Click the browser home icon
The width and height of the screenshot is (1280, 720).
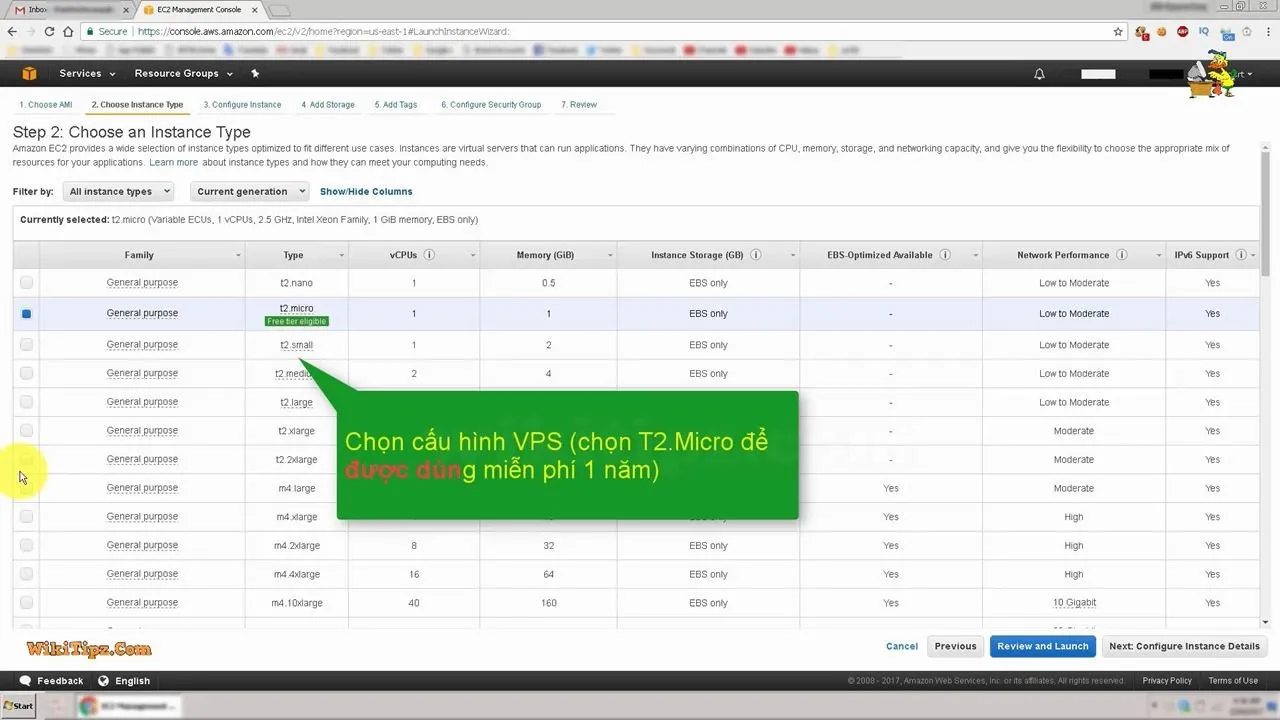[68, 31]
